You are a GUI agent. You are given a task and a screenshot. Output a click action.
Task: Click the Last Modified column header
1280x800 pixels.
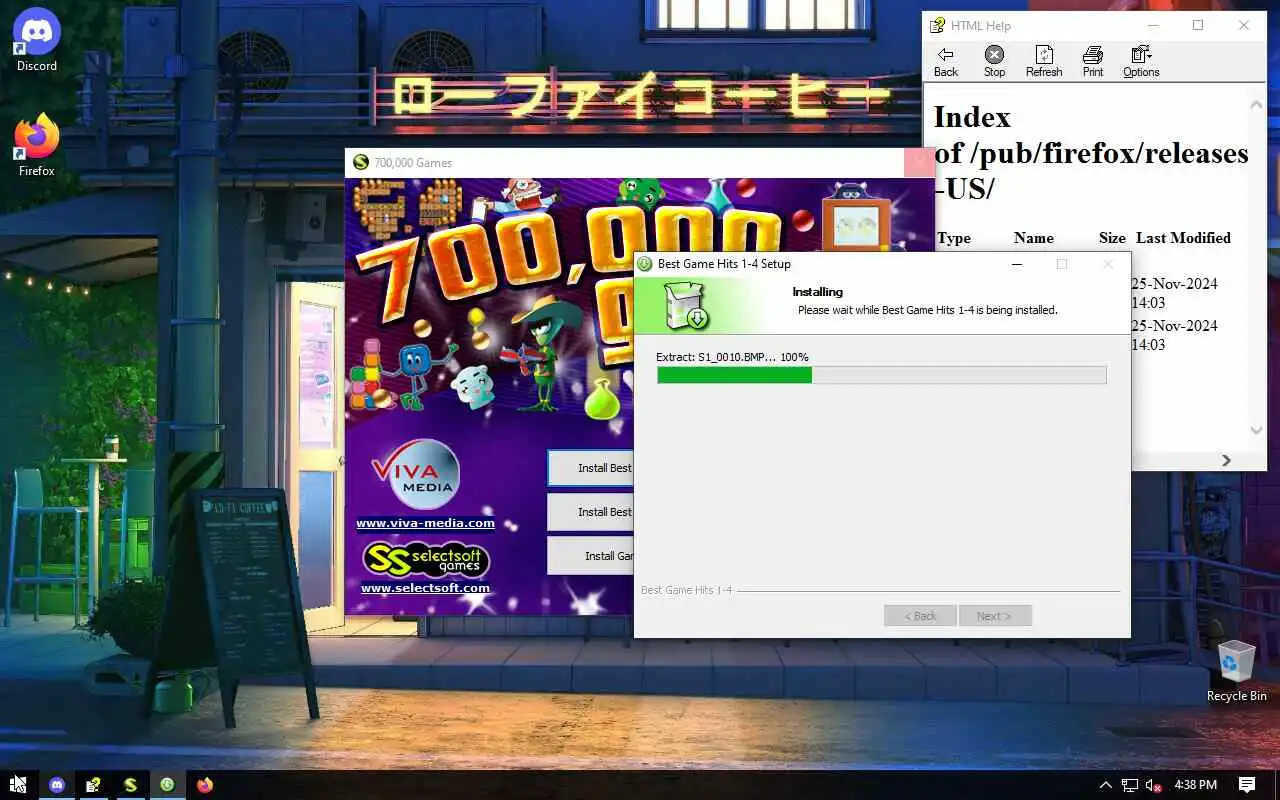pos(1183,238)
